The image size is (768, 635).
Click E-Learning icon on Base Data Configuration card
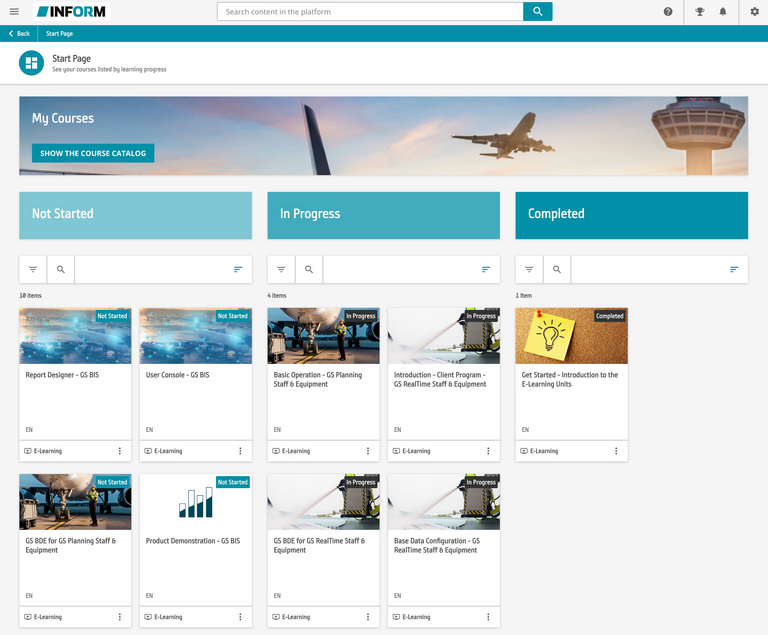pos(396,617)
